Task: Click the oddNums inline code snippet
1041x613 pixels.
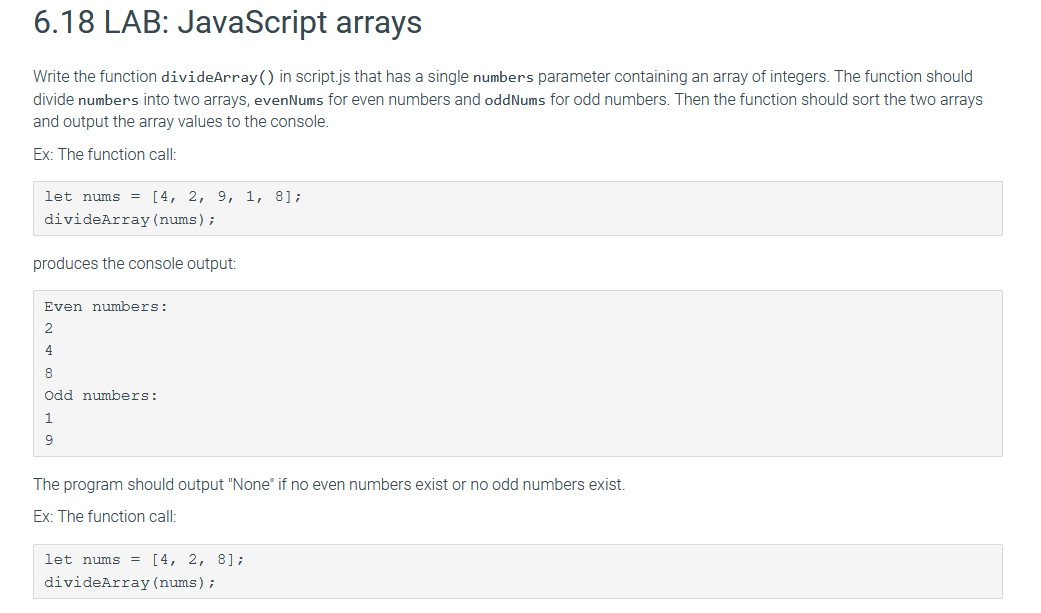Action: (517, 99)
